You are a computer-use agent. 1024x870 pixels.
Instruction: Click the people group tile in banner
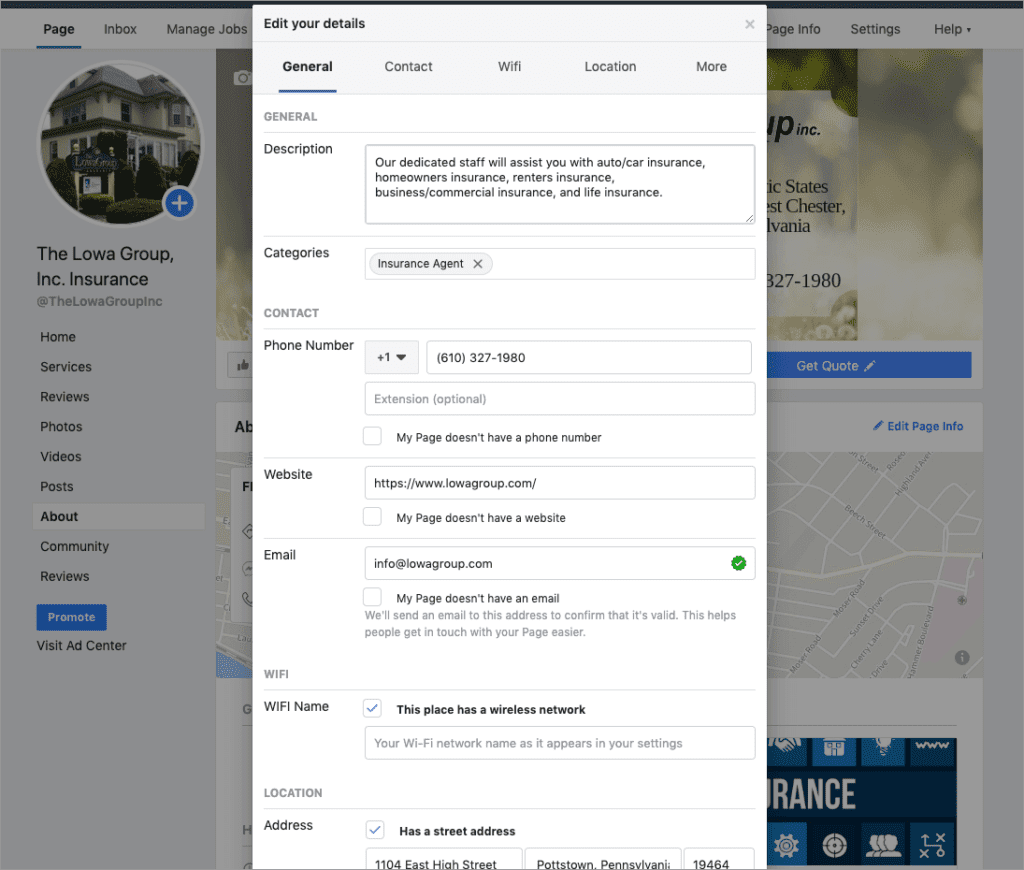tap(883, 845)
